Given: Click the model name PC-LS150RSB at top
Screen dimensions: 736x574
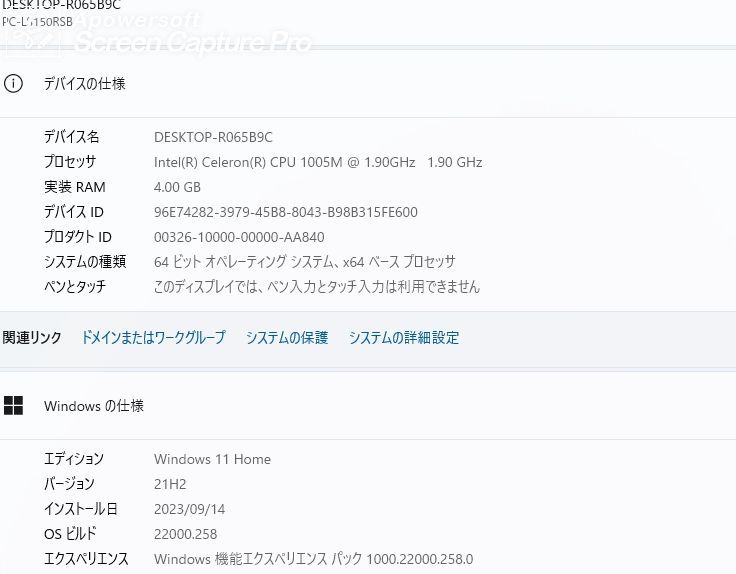Looking at the screenshot, I should click(38, 22).
